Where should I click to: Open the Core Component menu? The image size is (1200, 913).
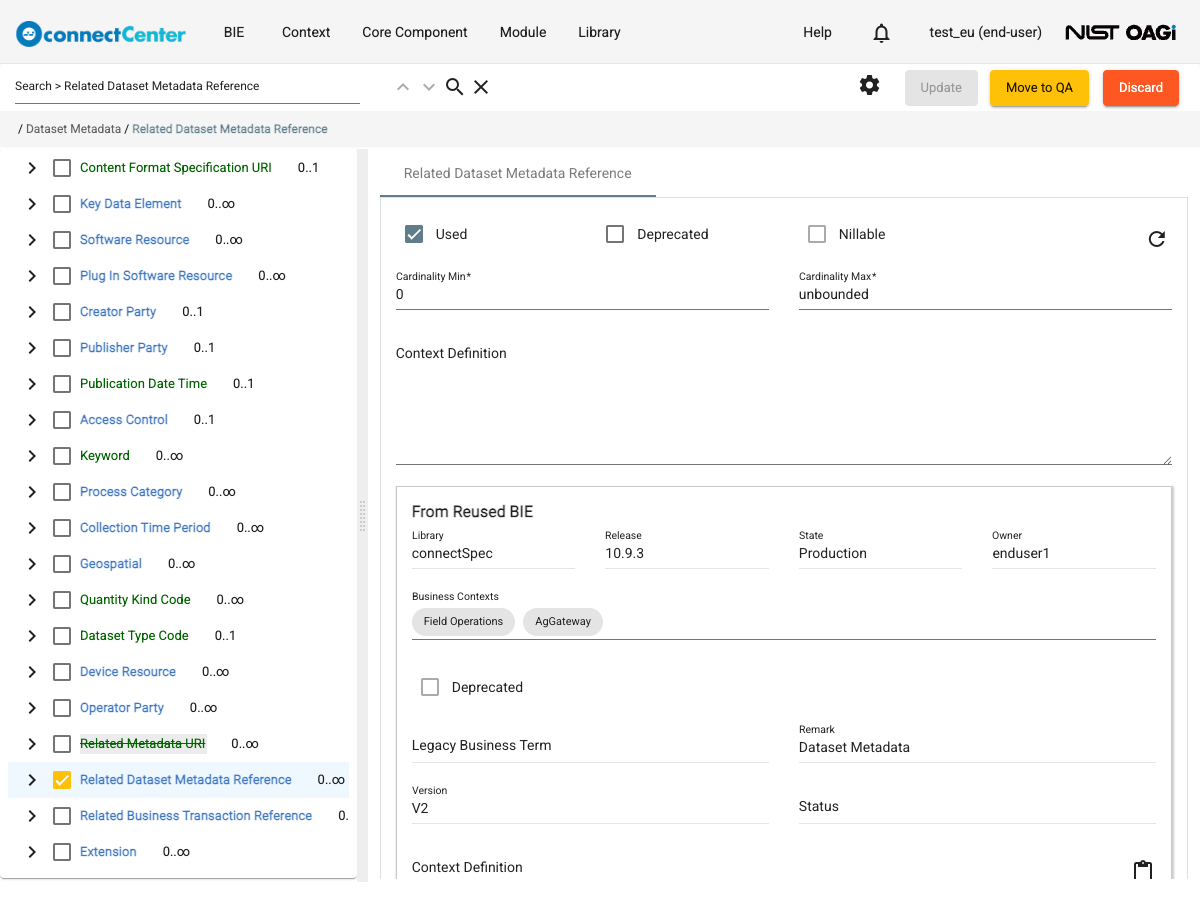pyautogui.click(x=415, y=32)
